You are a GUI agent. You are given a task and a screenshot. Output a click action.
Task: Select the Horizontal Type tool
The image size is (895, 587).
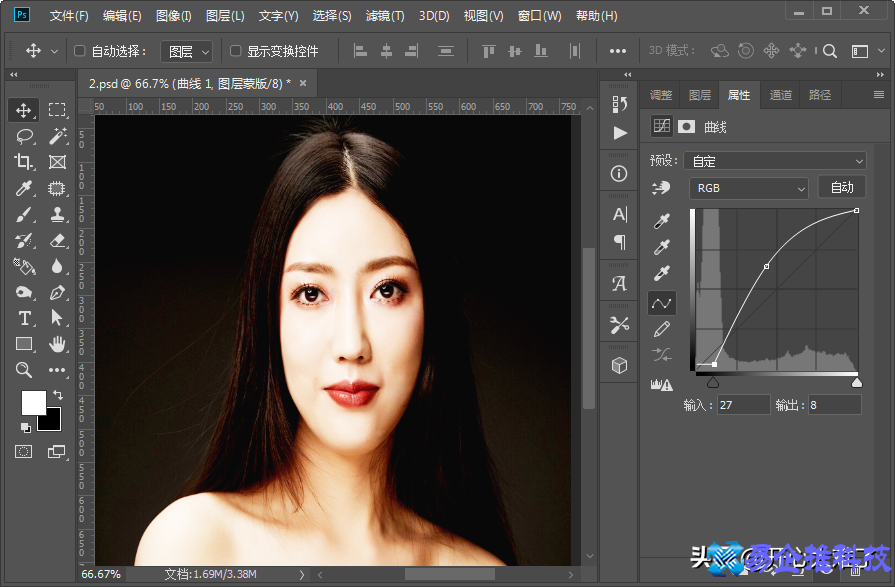click(25, 318)
